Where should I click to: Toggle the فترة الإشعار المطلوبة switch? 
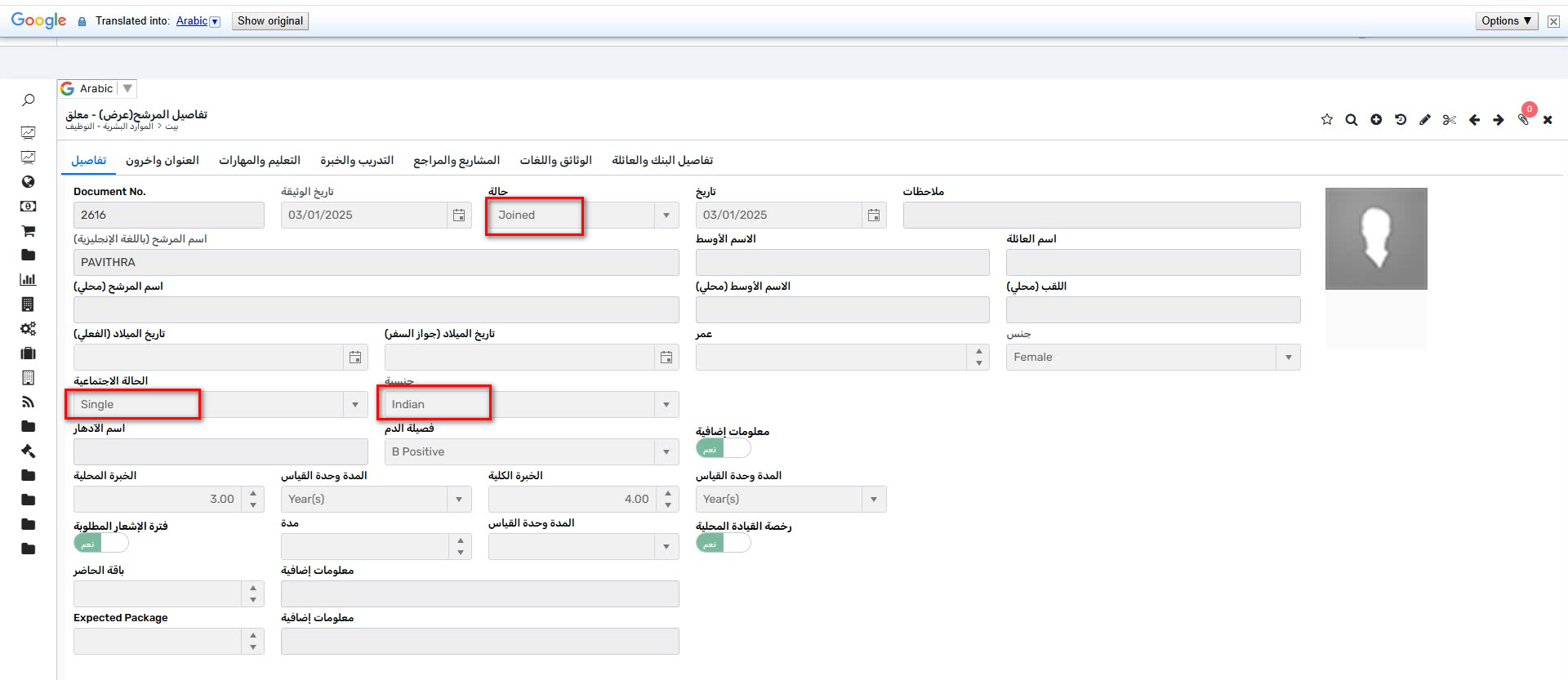point(100,544)
